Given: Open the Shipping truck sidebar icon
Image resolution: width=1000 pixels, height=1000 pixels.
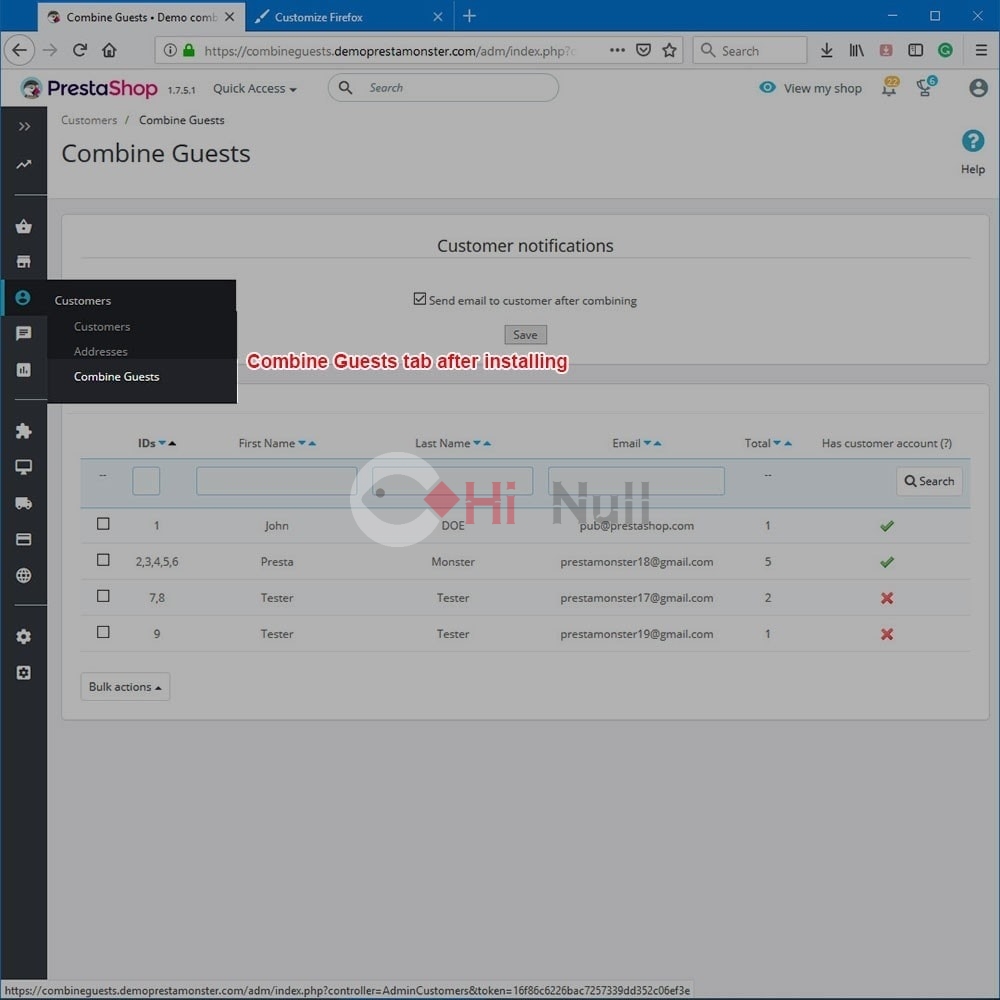Looking at the screenshot, I should click(x=24, y=503).
